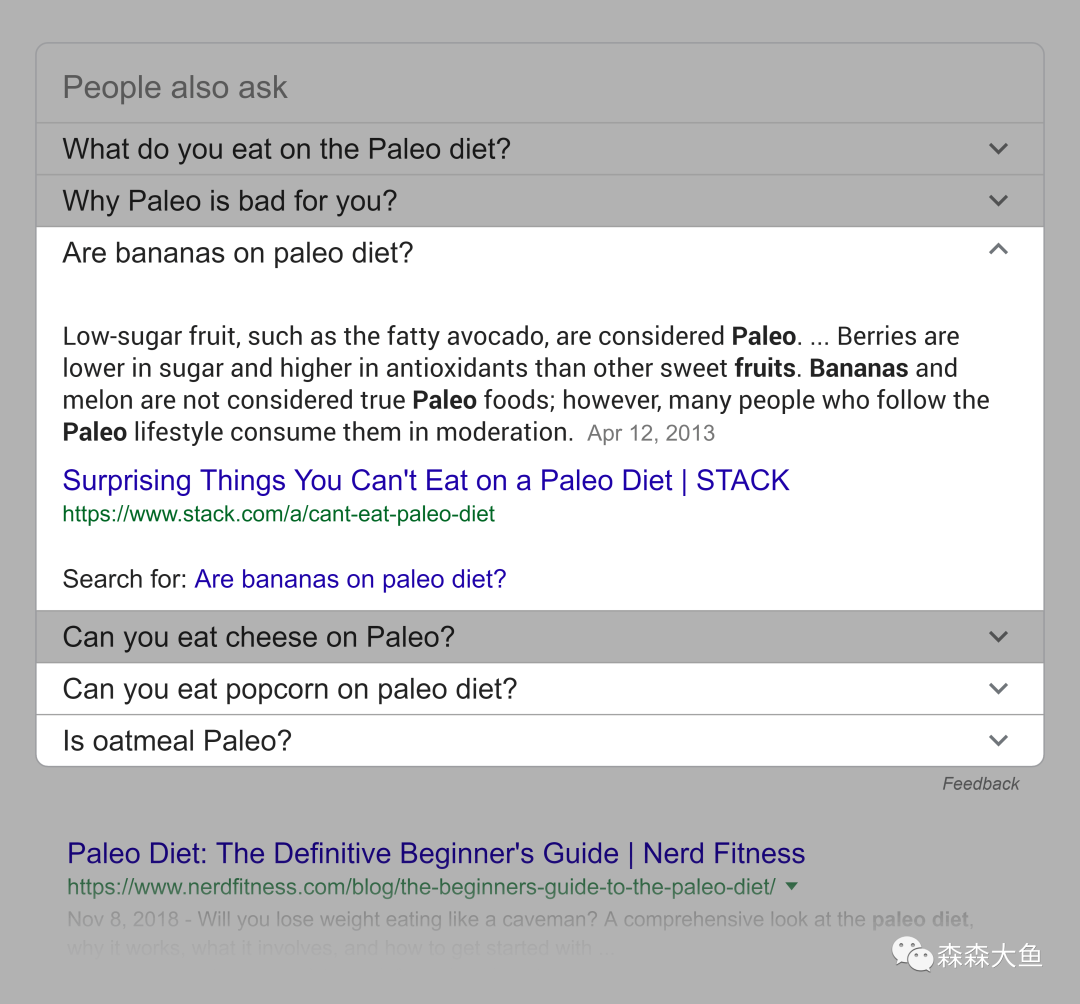This screenshot has height=1004, width=1080.
Task: Click the stack.com green URL
Action: [278, 514]
